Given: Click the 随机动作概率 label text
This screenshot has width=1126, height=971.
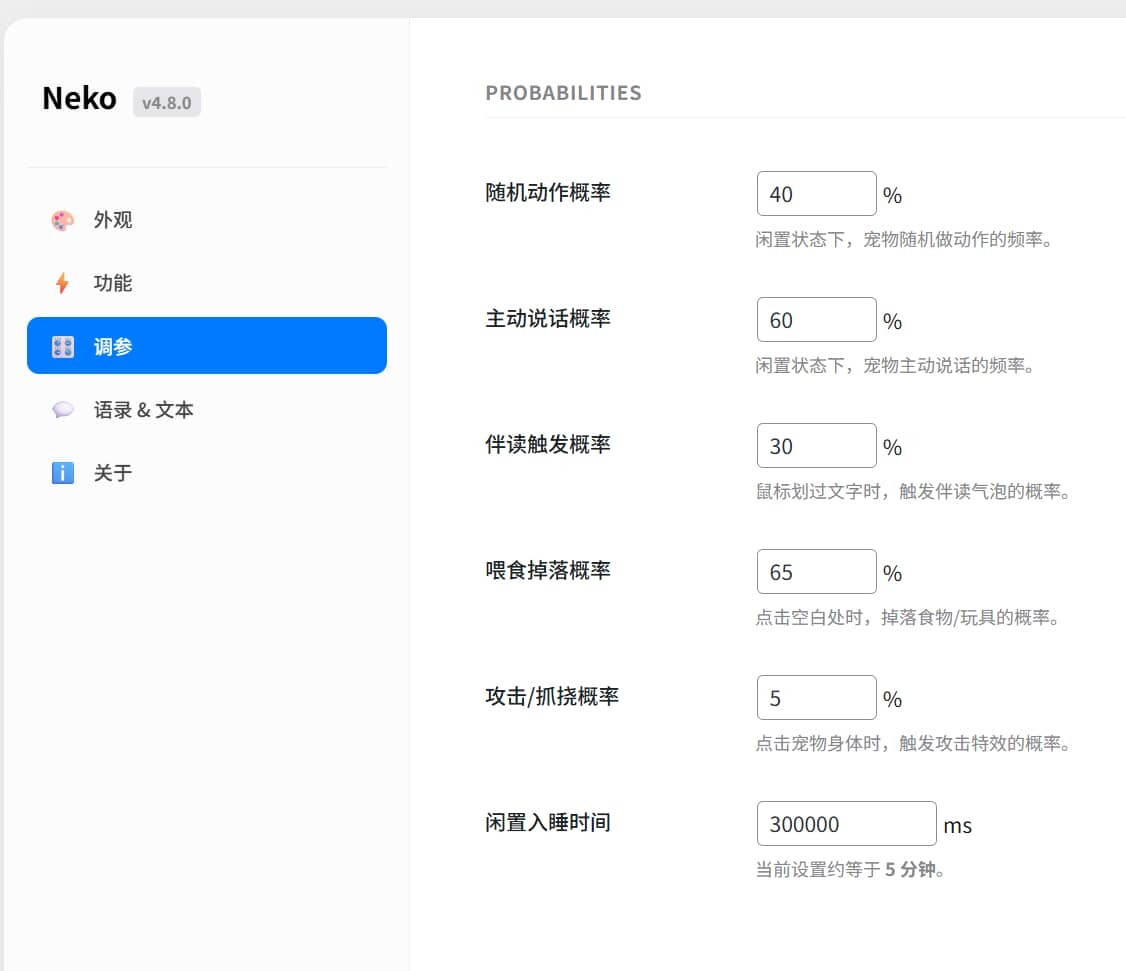Looking at the screenshot, I should pos(547,192).
